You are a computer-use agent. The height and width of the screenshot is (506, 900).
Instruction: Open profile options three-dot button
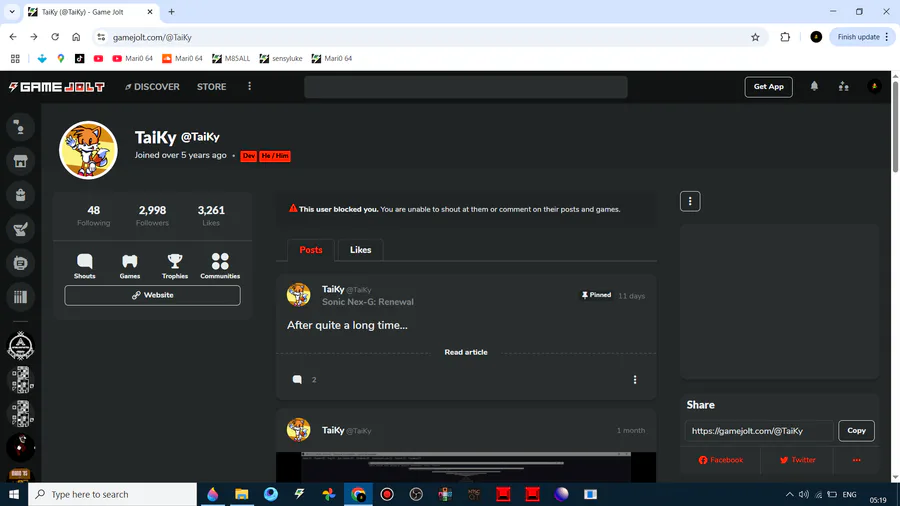pyautogui.click(x=690, y=201)
